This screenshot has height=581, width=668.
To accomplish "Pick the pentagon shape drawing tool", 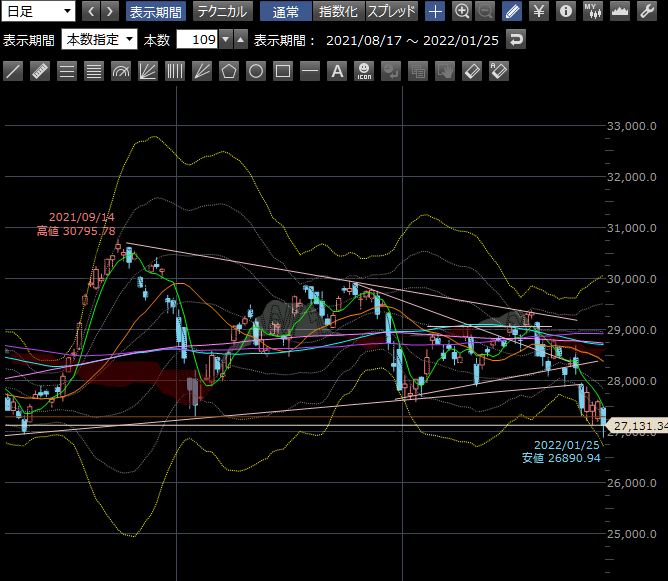I will [x=229, y=71].
